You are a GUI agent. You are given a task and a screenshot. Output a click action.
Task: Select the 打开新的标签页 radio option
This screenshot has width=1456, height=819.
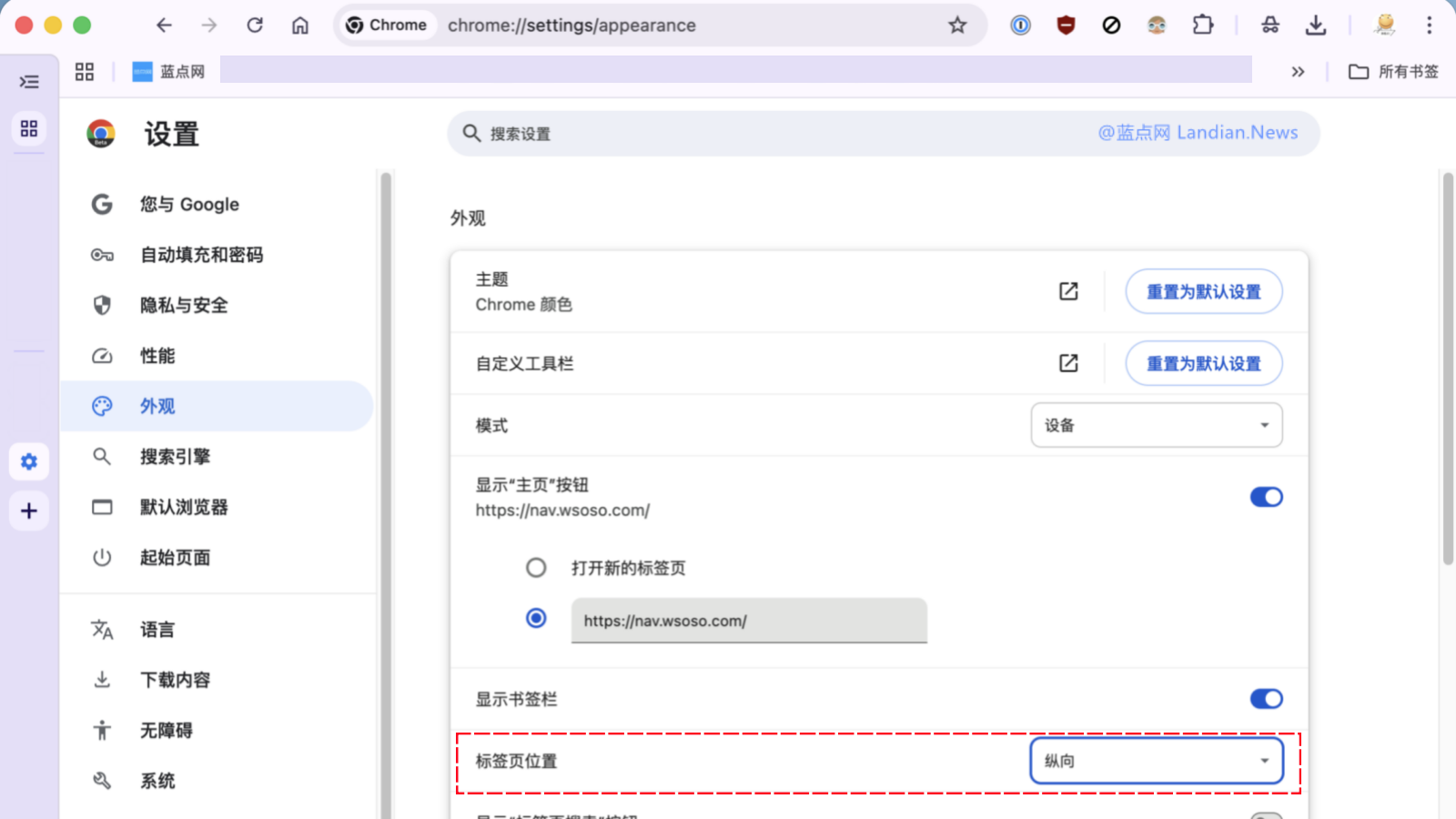tap(536, 567)
